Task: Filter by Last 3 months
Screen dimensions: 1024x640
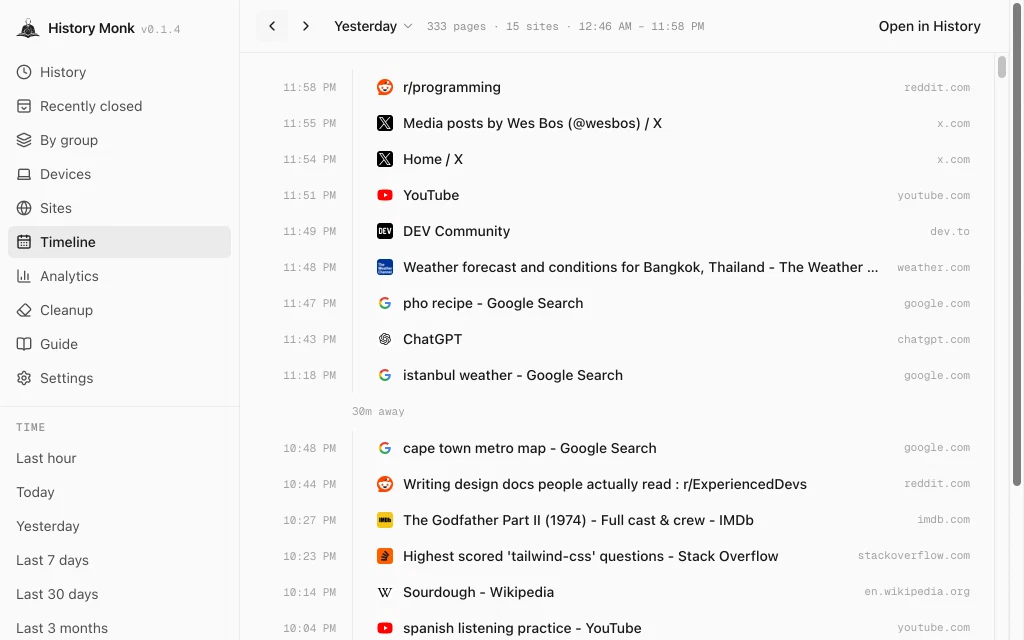Action: click(62, 628)
